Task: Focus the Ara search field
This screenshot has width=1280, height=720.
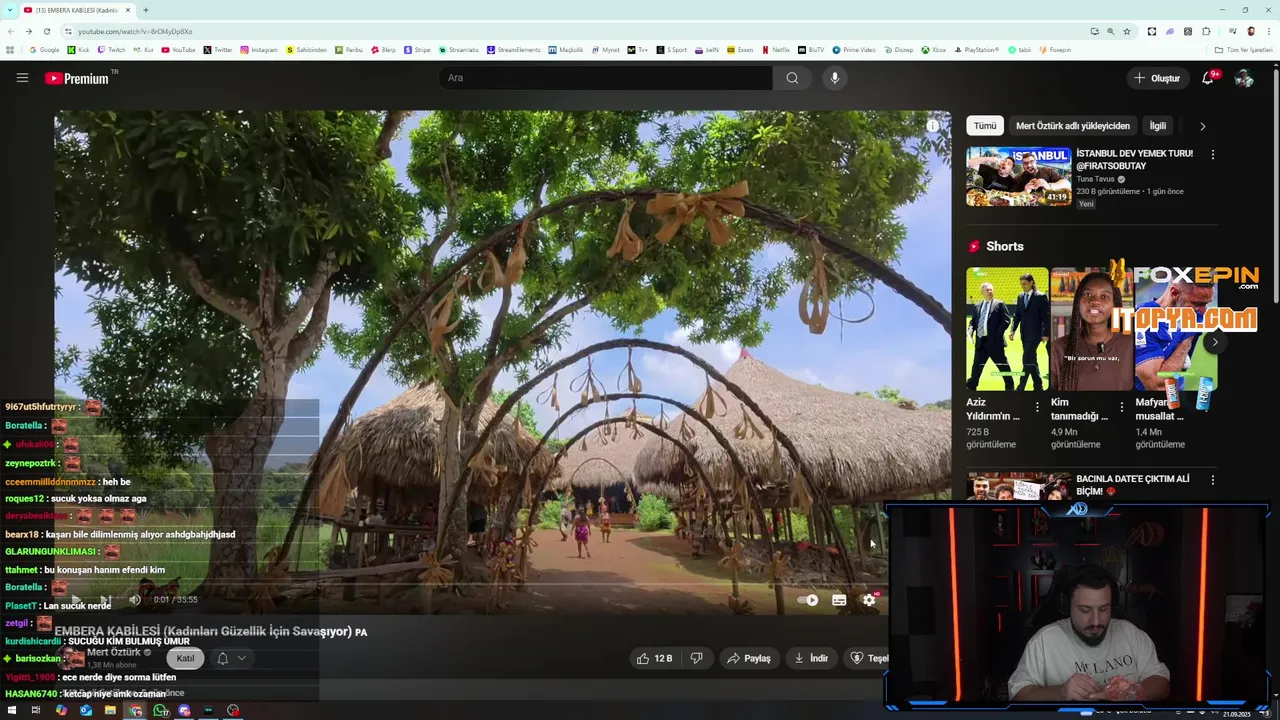Action: point(605,78)
